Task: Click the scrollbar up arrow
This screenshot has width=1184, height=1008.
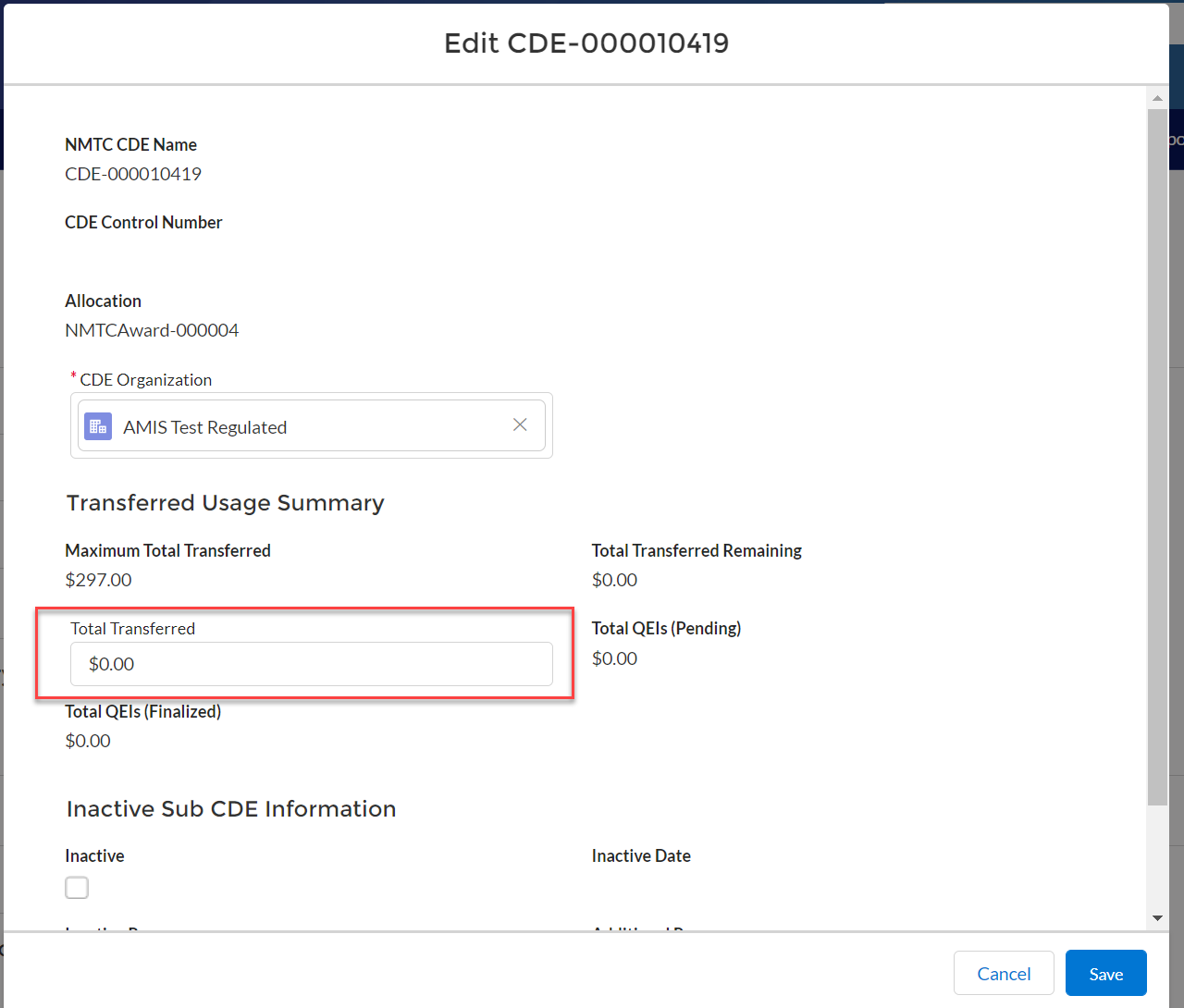Action: (x=1157, y=97)
